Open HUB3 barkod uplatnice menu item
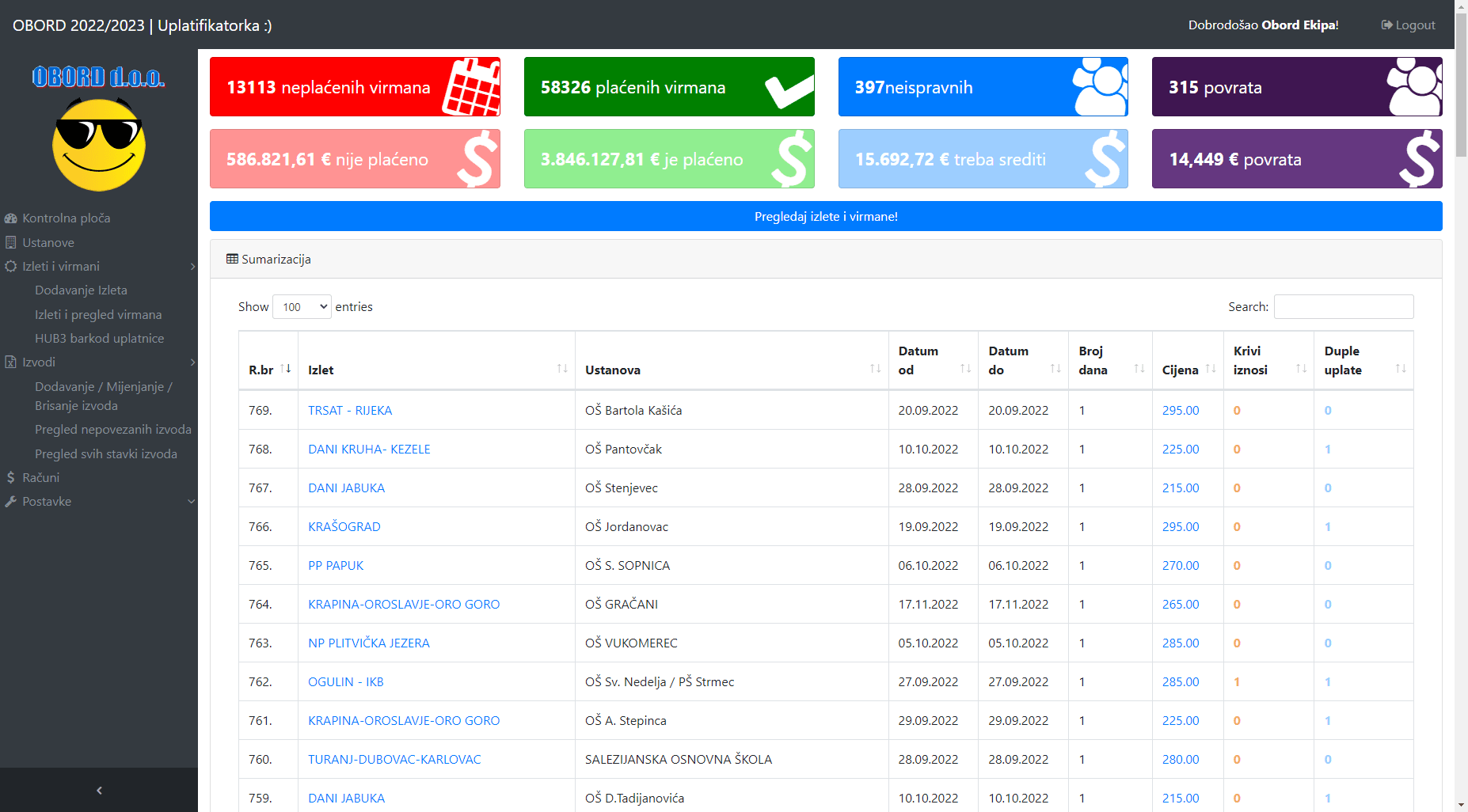Screen dimensions: 1468x812 click(x=99, y=339)
